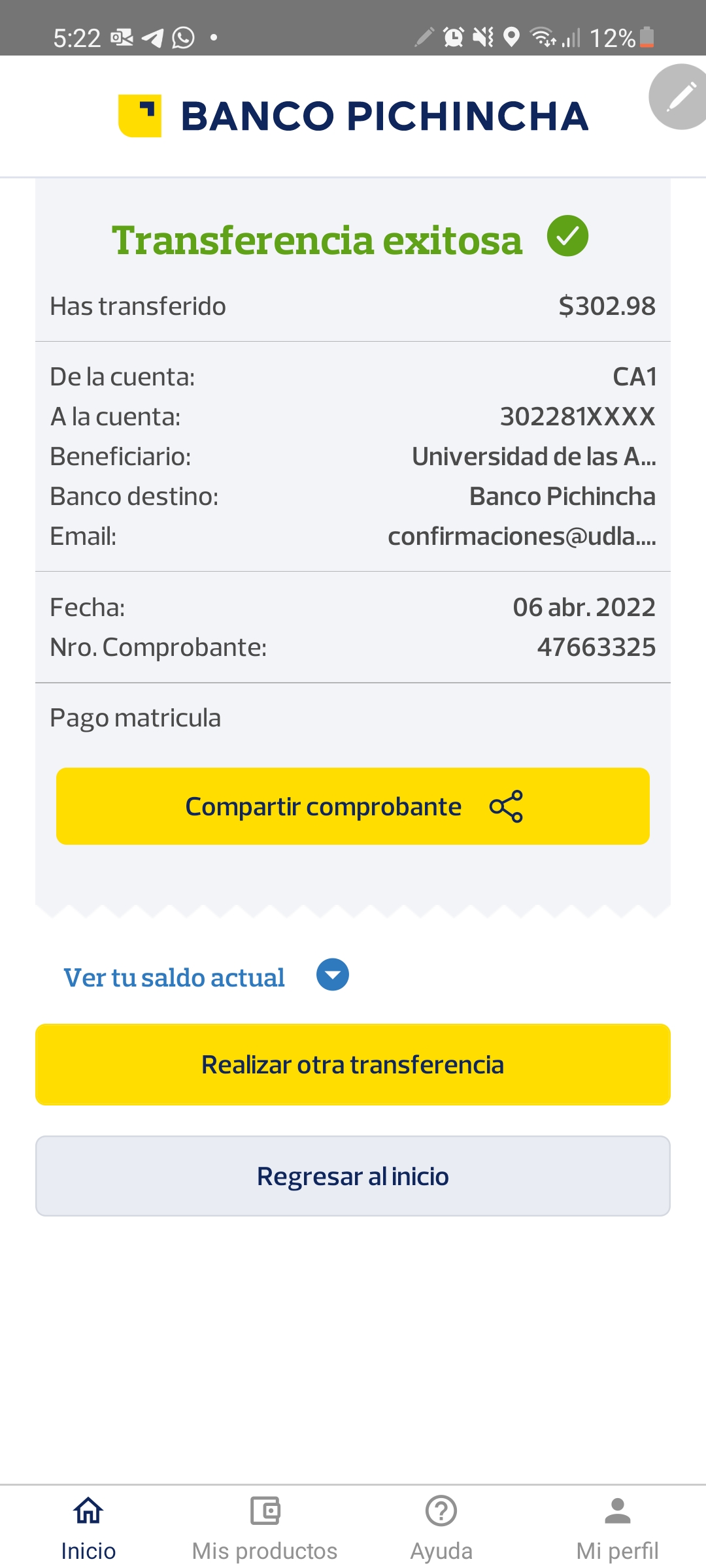Go to the Mi perfil tab
706x1568 pixels.
pos(617,1550)
